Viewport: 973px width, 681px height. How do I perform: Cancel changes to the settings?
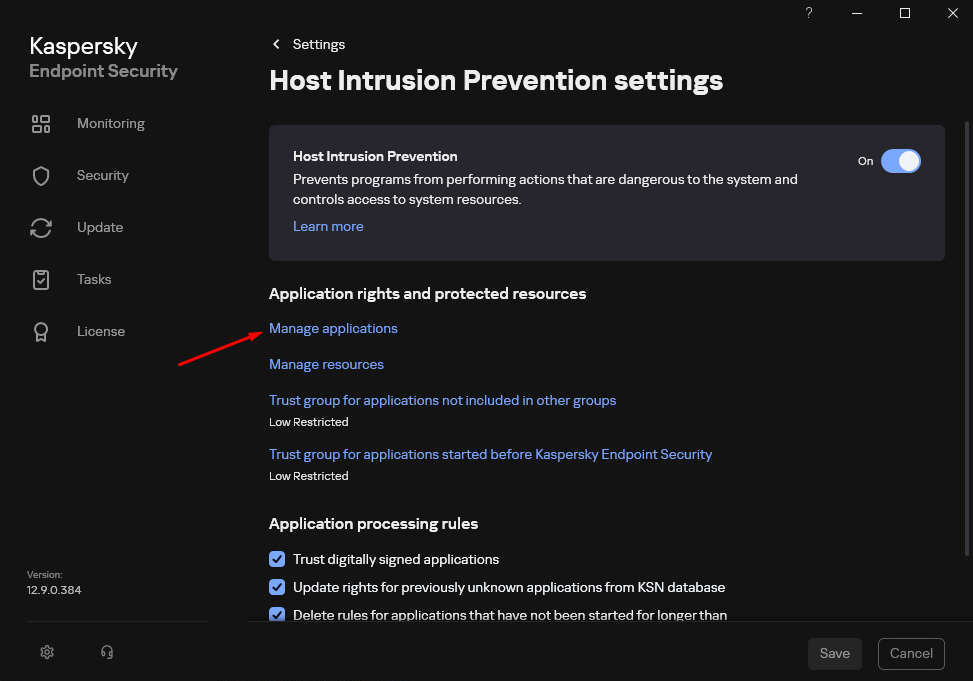[910, 653]
